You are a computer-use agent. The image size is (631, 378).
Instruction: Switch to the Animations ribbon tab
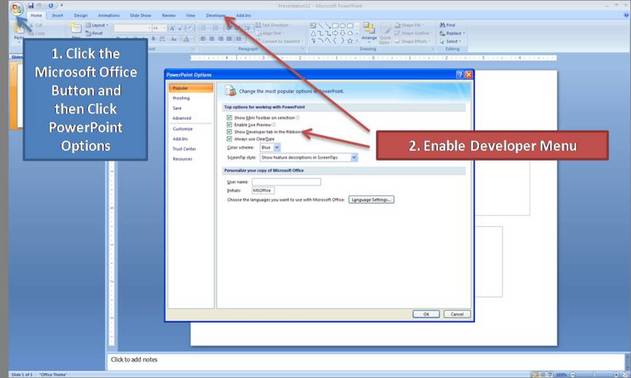109,15
